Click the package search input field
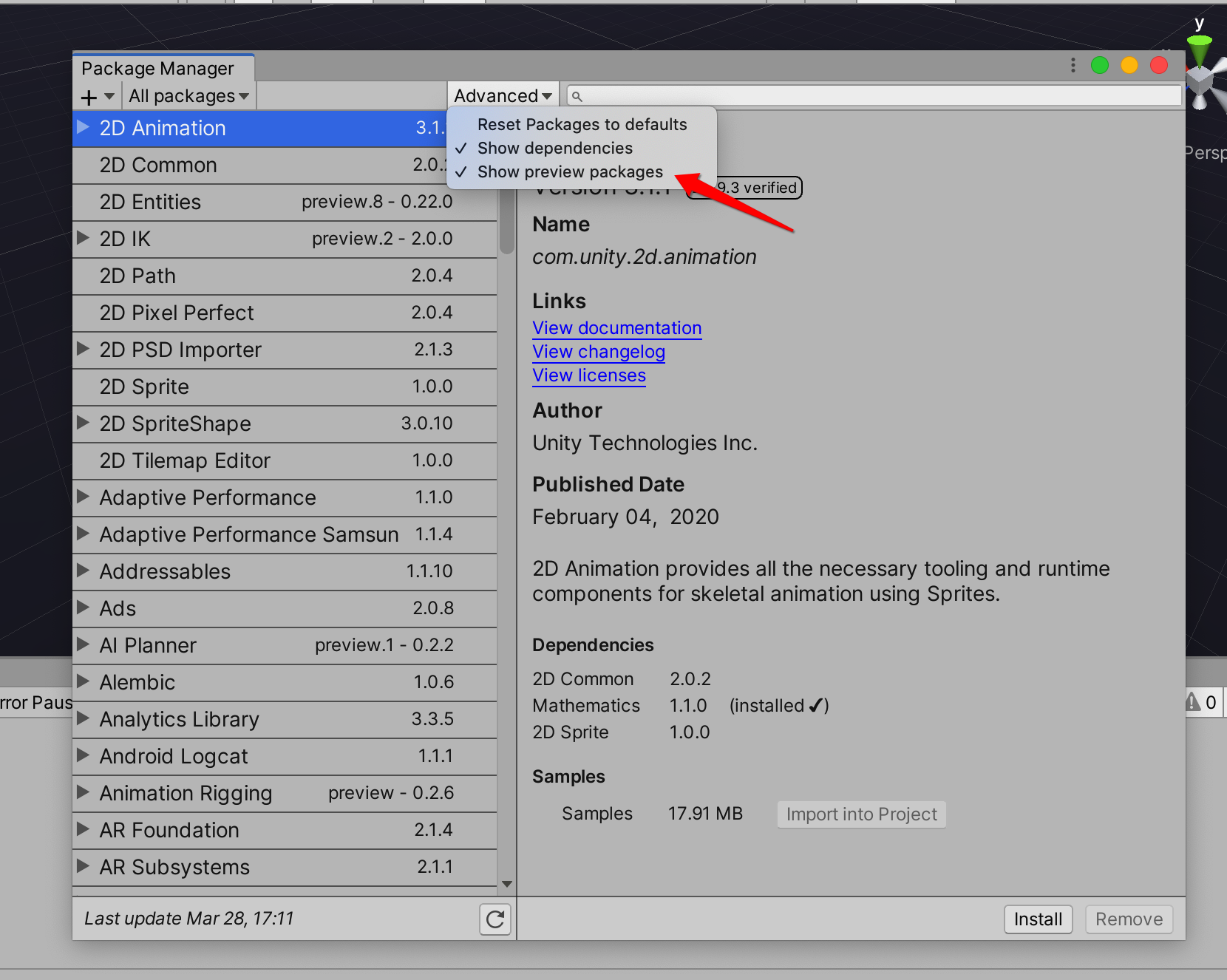 coord(874,96)
